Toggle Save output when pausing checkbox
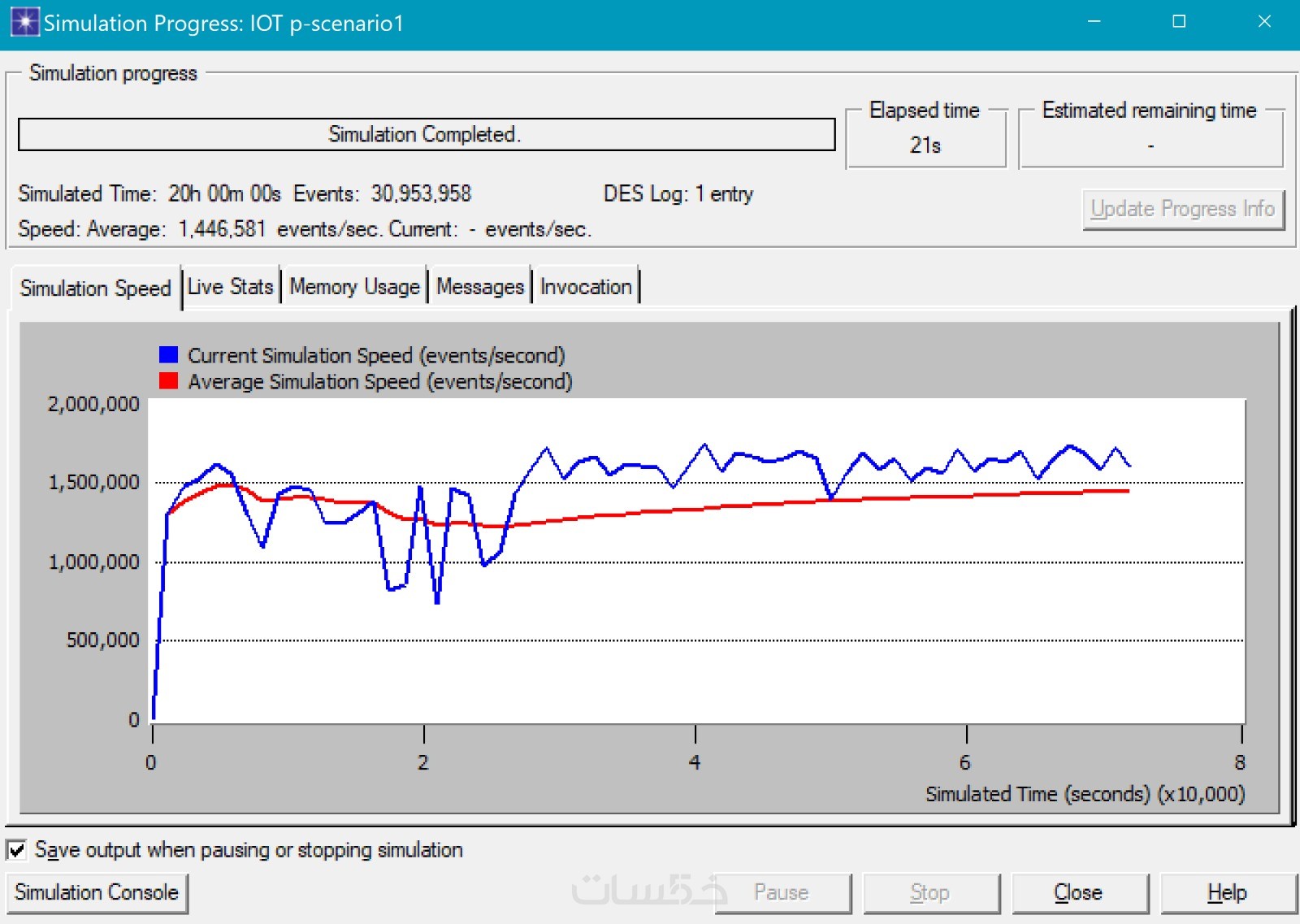This screenshot has height=924, width=1300. click(x=16, y=850)
